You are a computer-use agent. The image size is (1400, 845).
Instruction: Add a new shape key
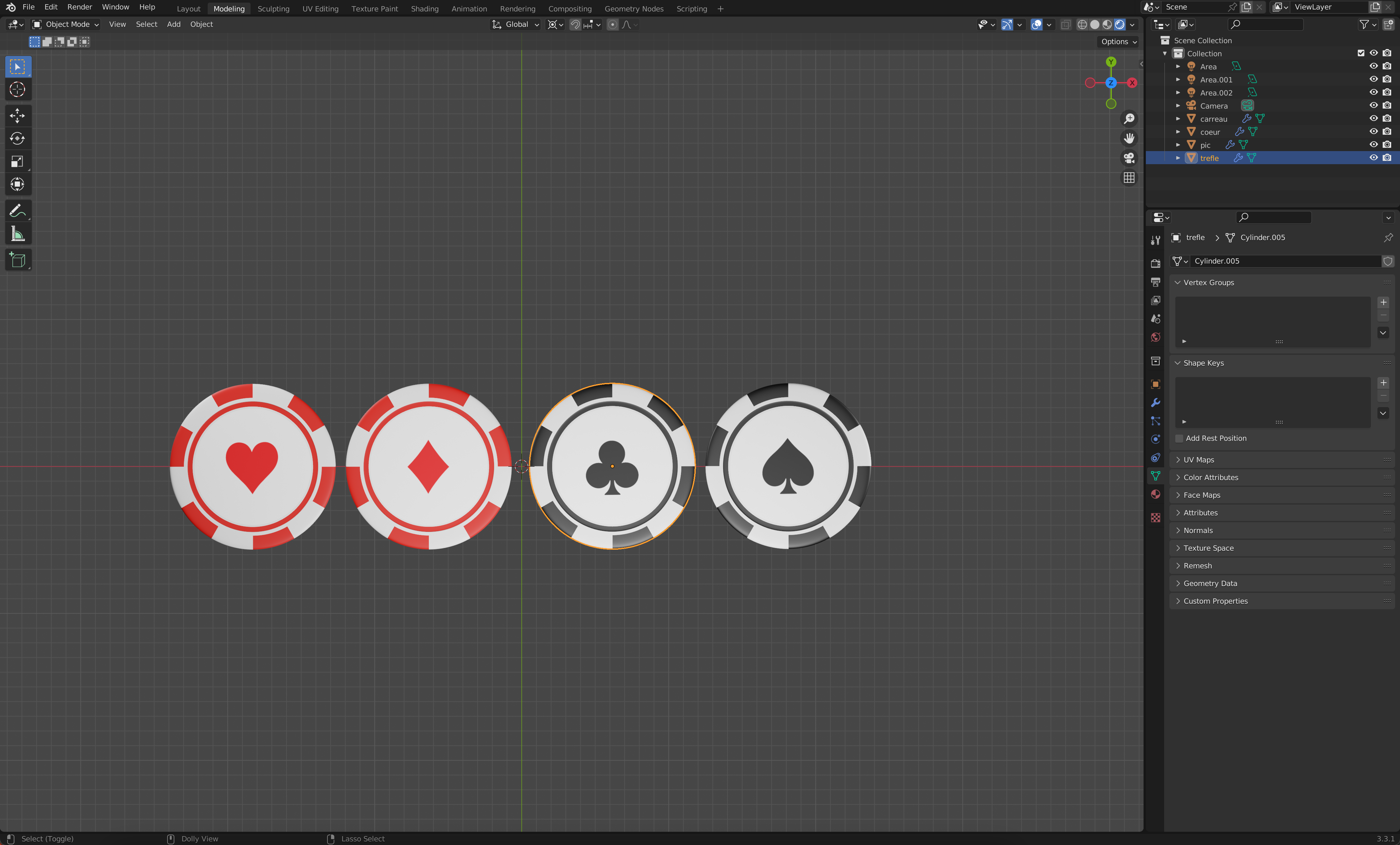pyautogui.click(x=1384, y=383)
